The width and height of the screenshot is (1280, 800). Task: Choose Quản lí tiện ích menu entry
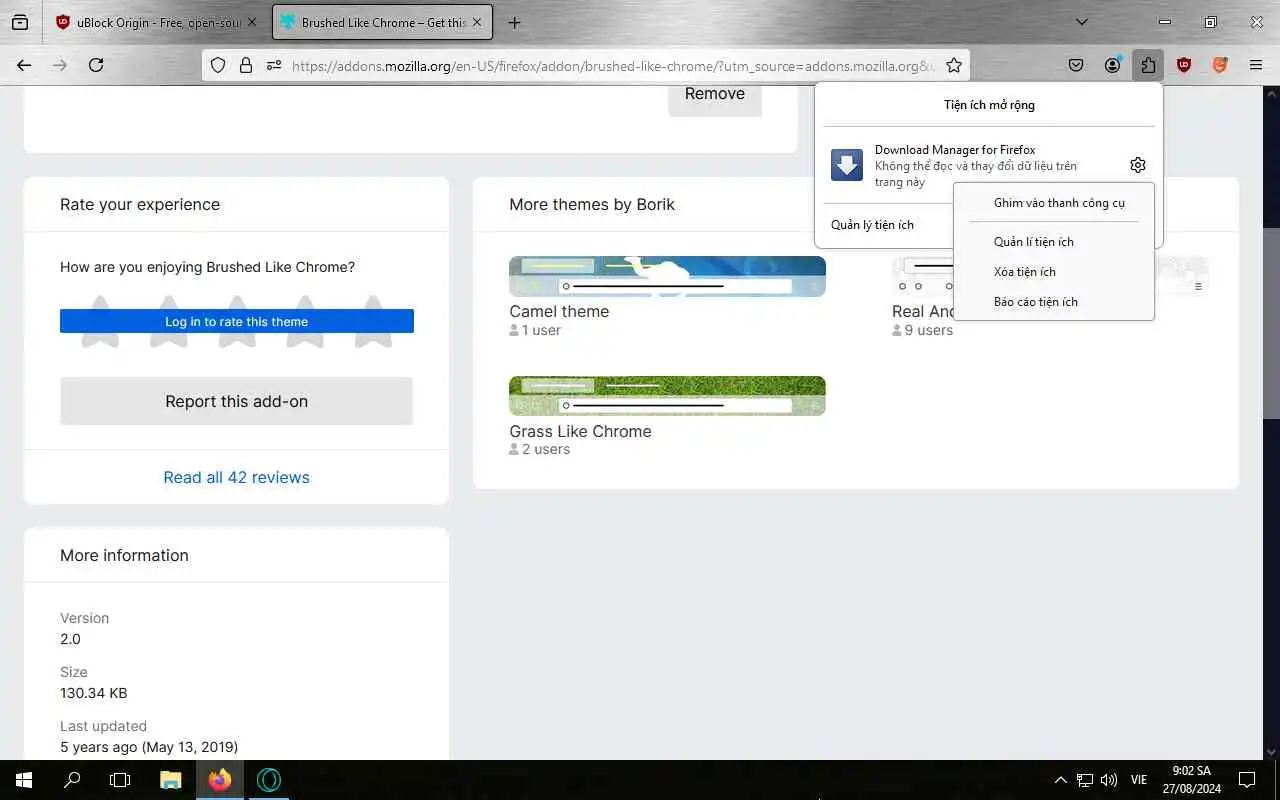tap(1033, 242)
